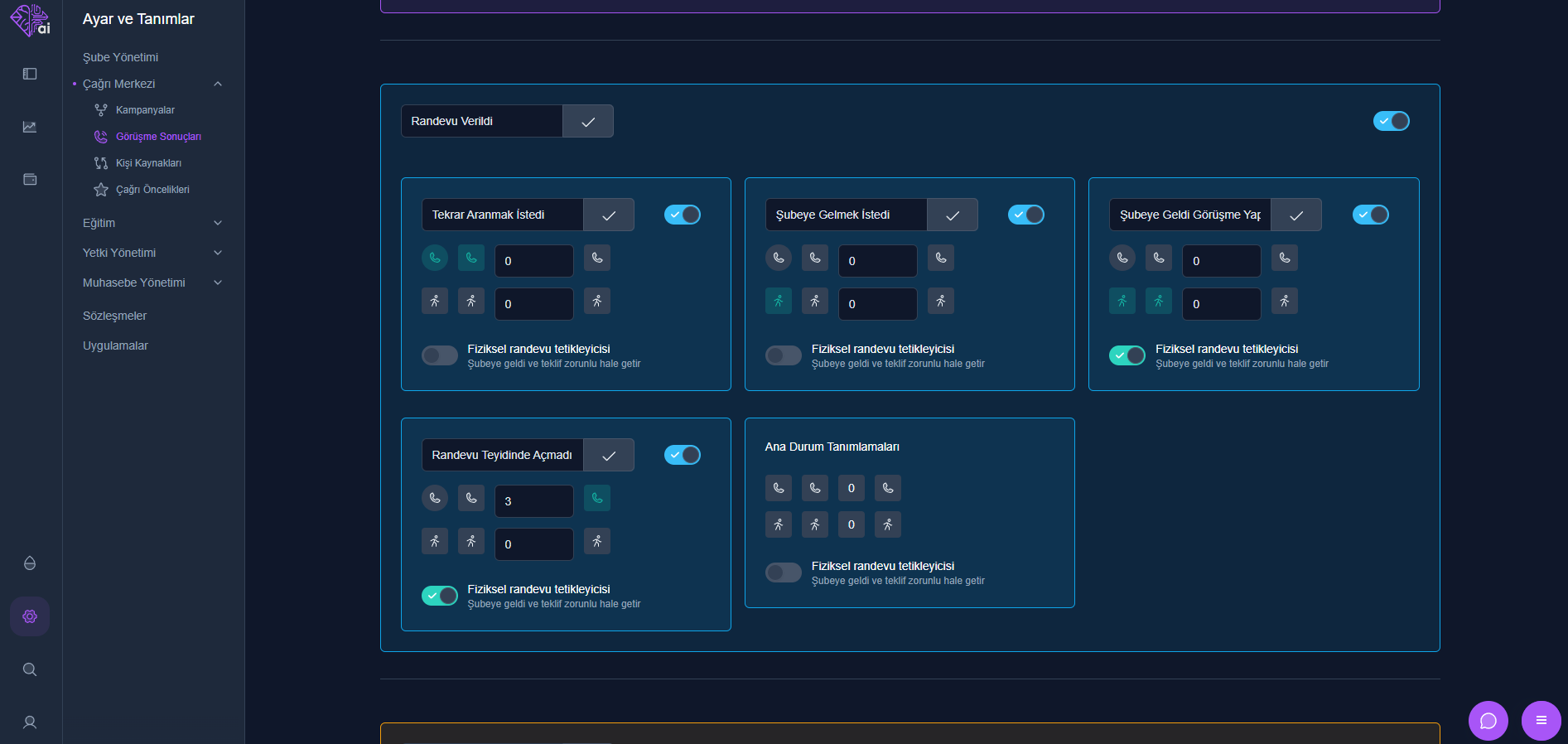Image resolution: width=1568 pixels, height=744 pixels.
Task: Click first green walking icon in Şubeye Geldi Görüşme card
Action: pyautogui.click(x=1122, y=301)
